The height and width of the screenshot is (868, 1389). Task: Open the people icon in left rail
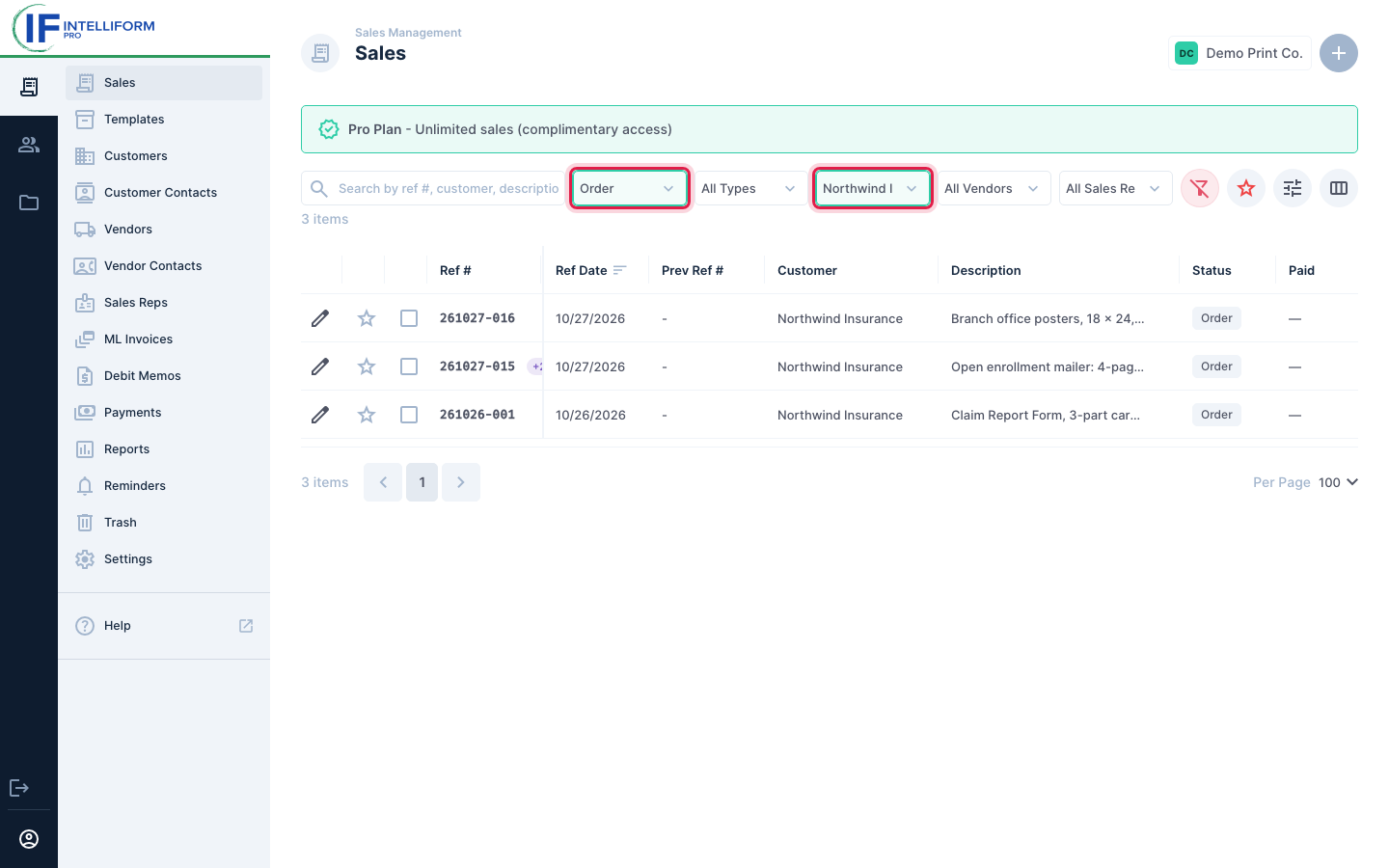coord(29,145)
